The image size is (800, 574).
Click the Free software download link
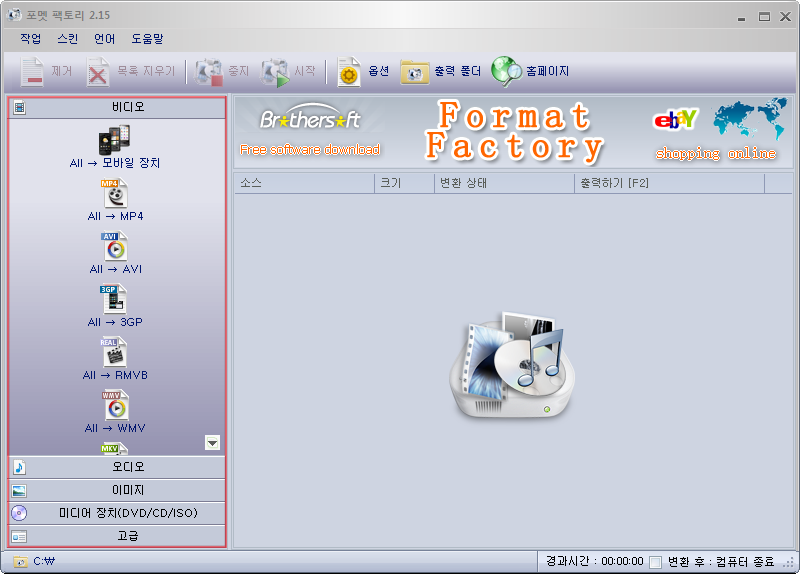click(310, 149)
